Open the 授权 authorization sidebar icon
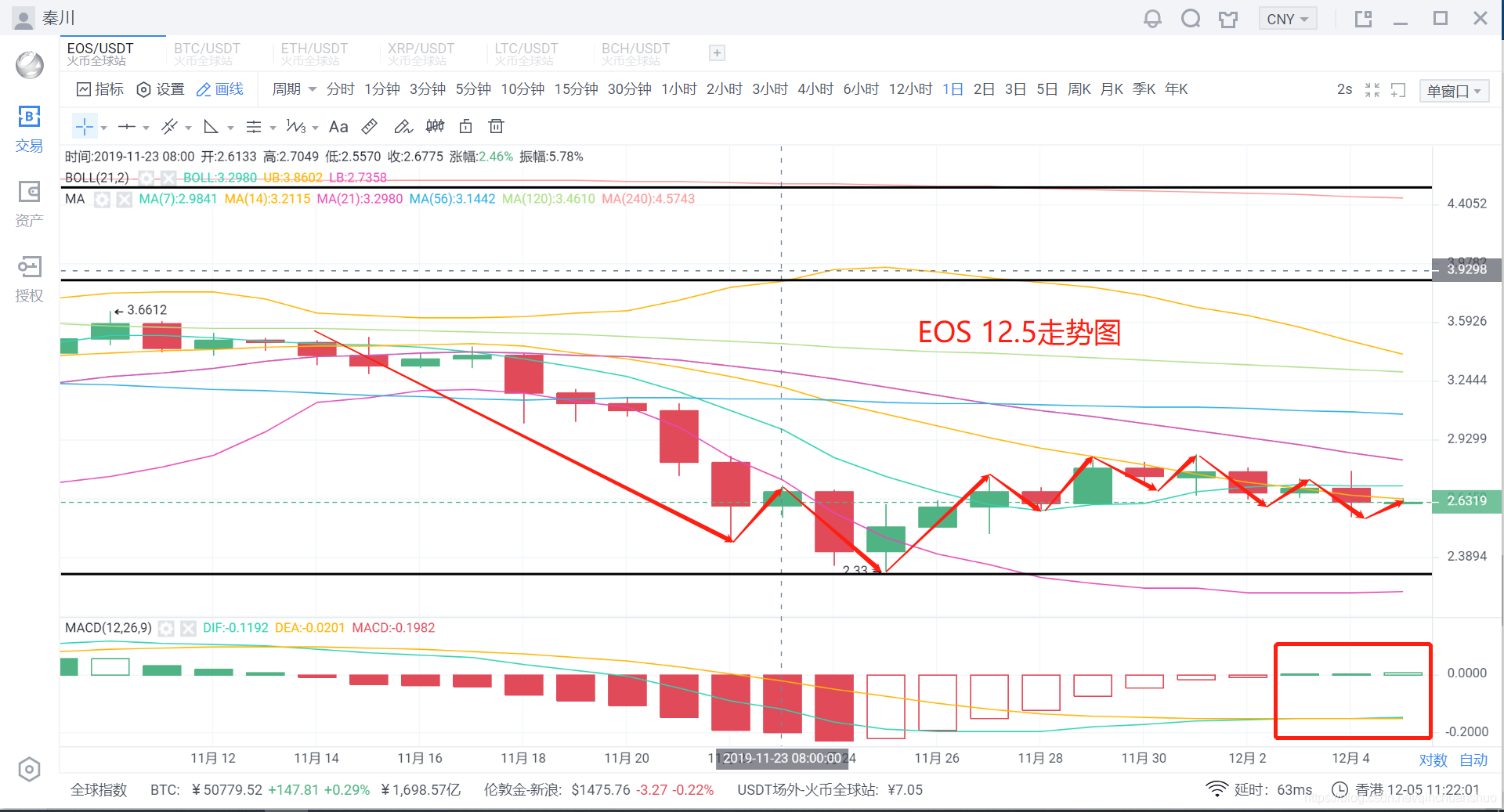Image resolution: width=1504 pixels, height=812 pixels. (29, 280)
